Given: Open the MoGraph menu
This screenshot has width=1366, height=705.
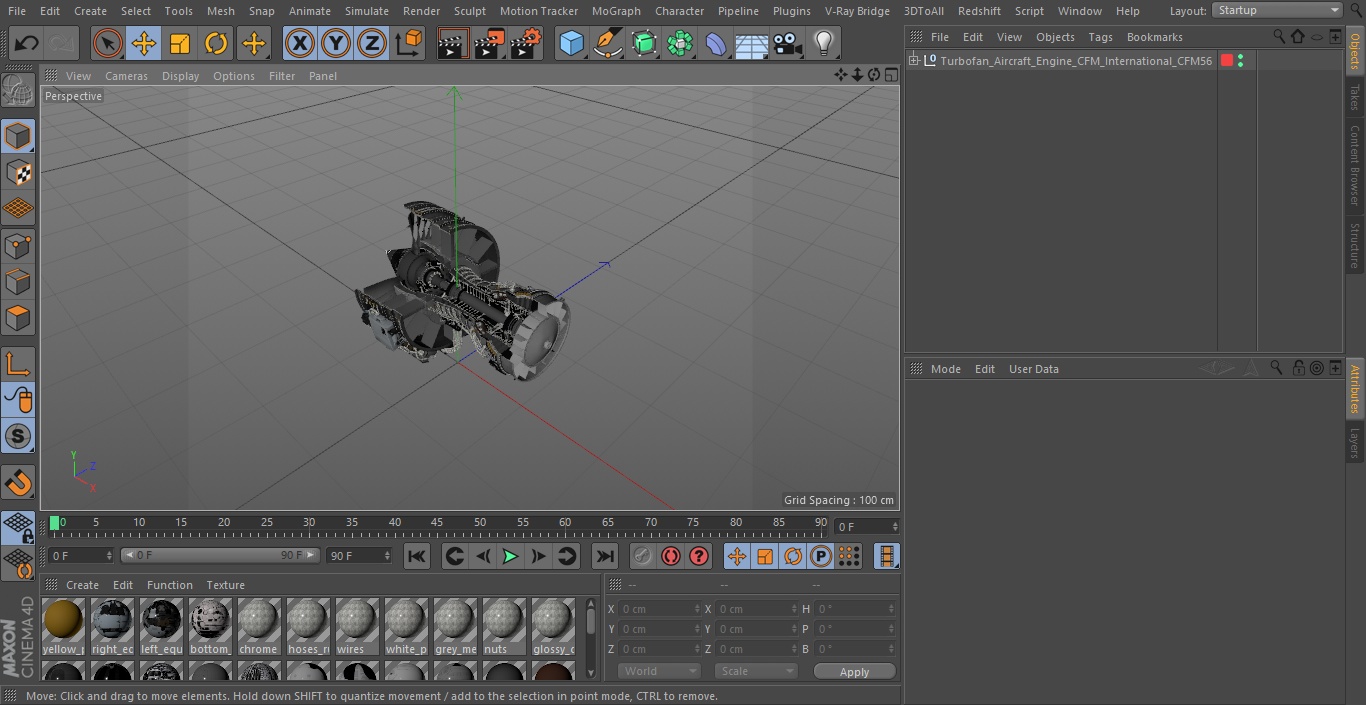Looking at the screenshot, I should click(616, 10).
